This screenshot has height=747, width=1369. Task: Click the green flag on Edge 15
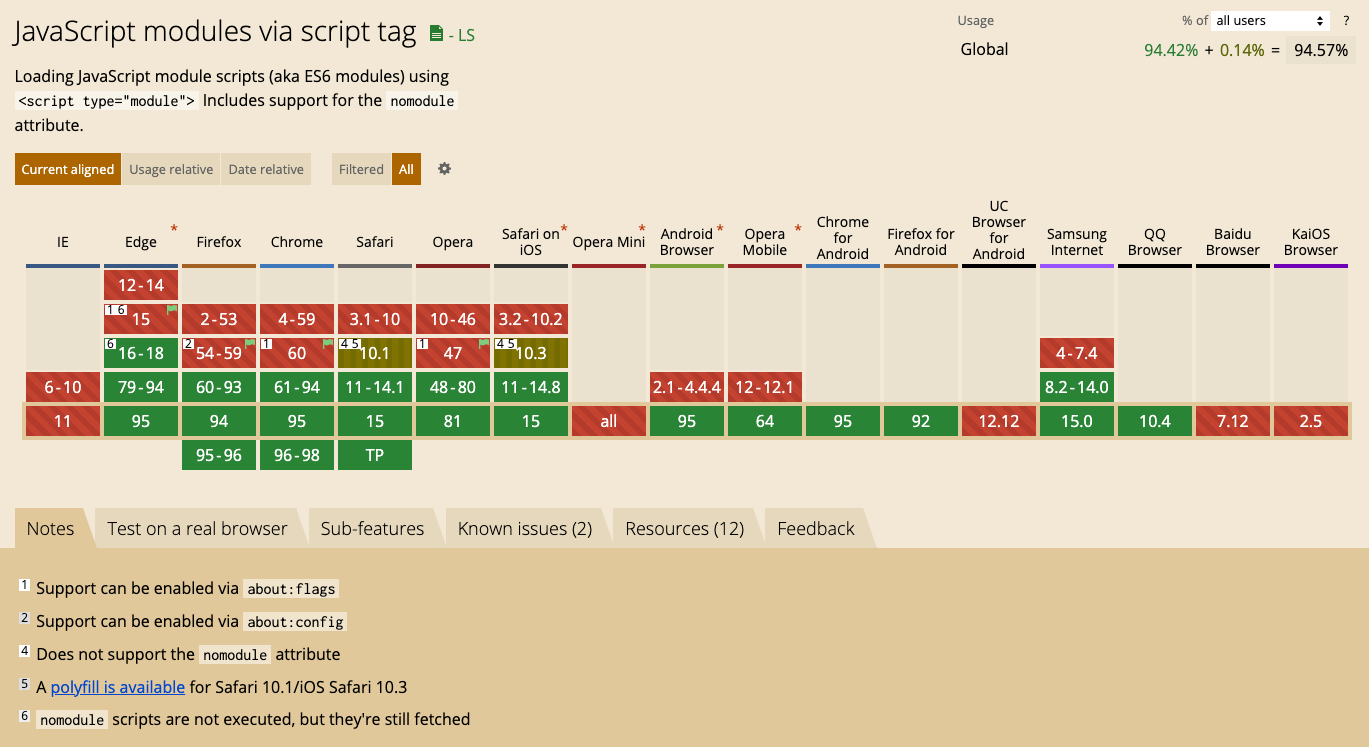point(172,310)
